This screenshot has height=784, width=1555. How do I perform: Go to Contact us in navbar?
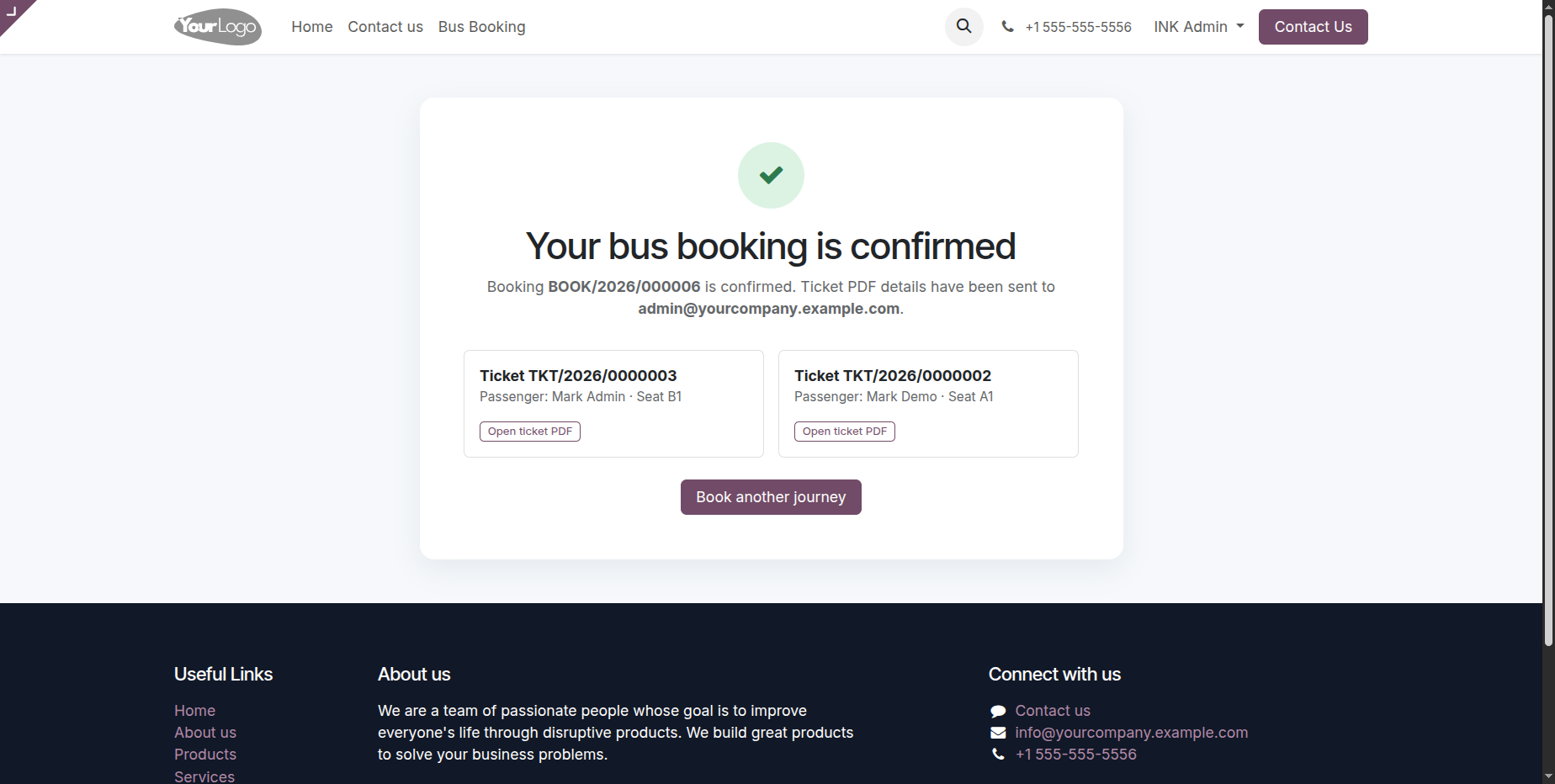pos(385,27)
